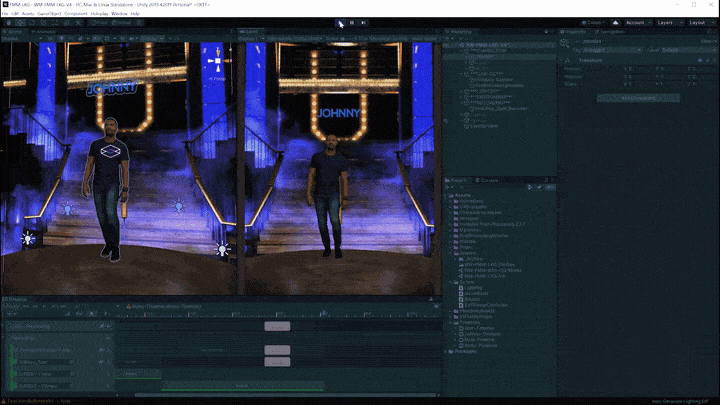Toggle the Pivot/Center handle mode
720x405 pixels.
coord(99,22)
